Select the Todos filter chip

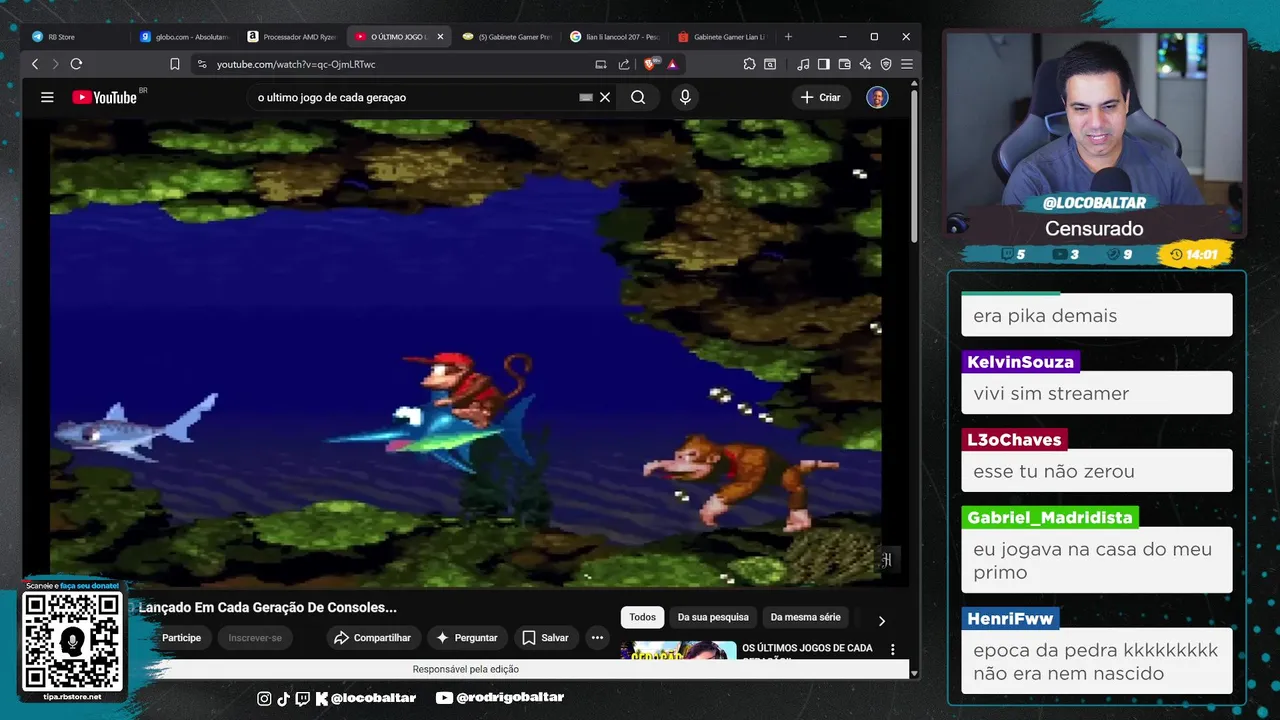[643, 617]
